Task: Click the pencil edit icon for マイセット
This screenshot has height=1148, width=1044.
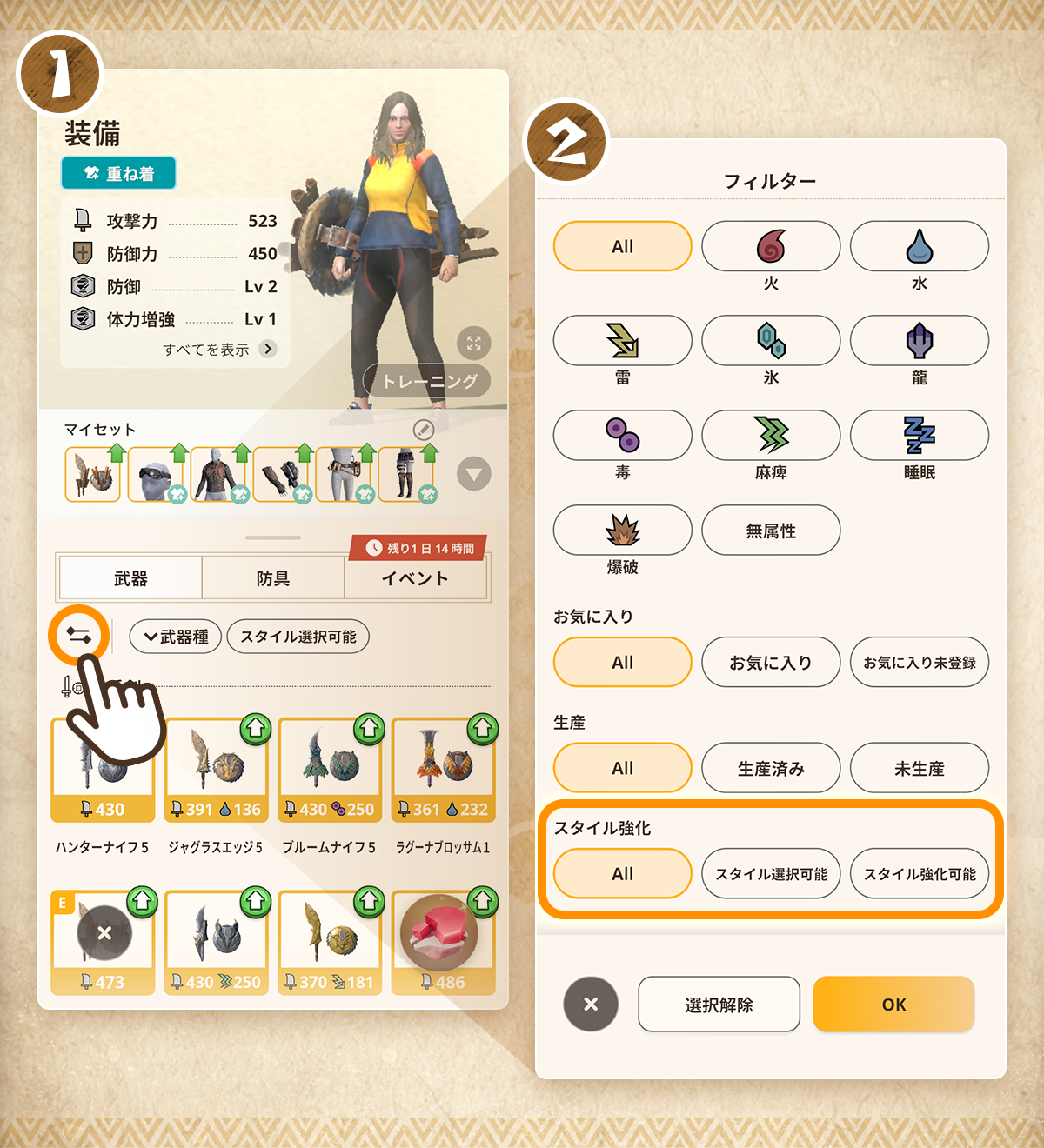Action: (424, 429)
